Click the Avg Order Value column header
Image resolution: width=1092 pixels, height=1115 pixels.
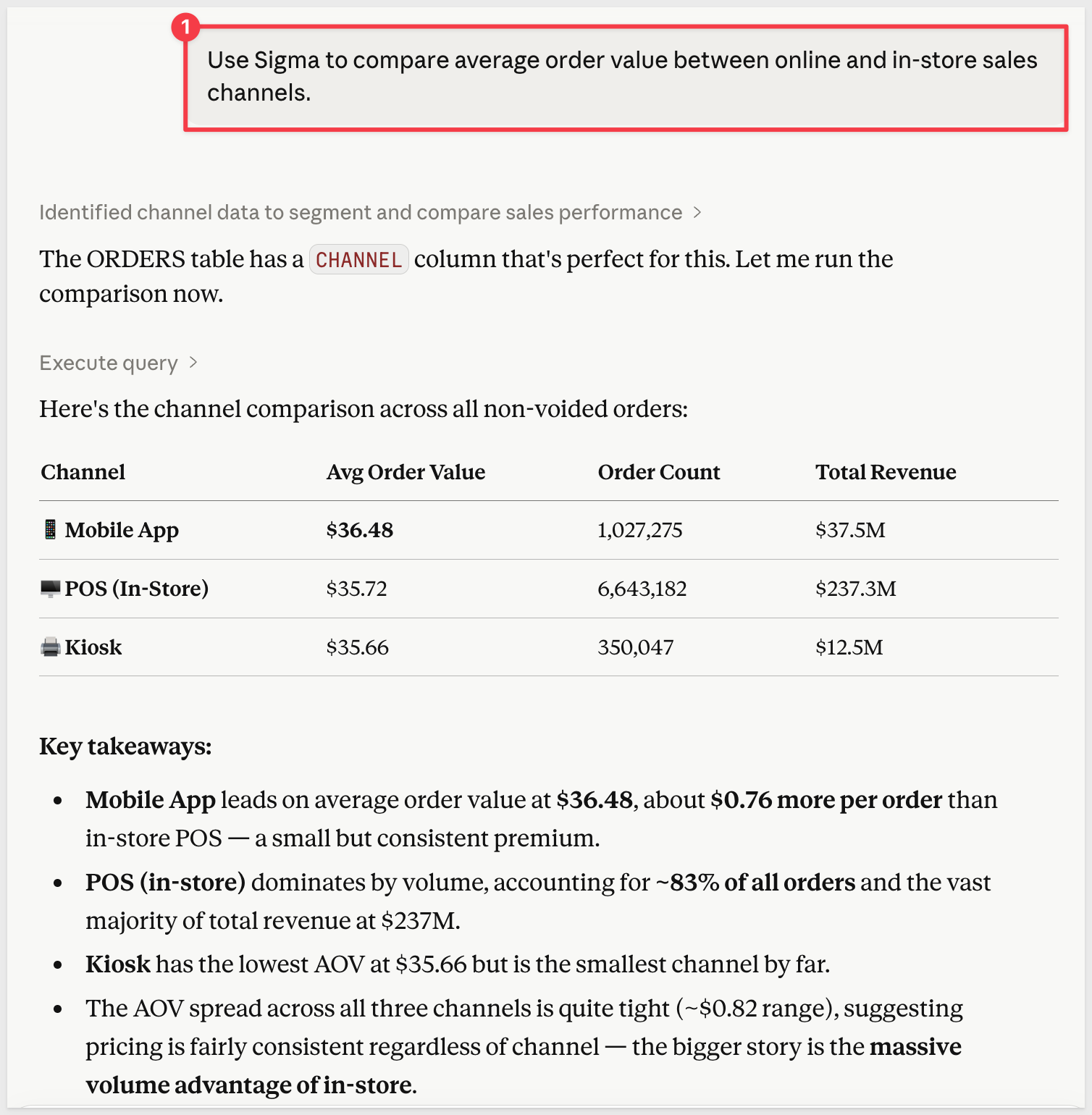[406, 472]
